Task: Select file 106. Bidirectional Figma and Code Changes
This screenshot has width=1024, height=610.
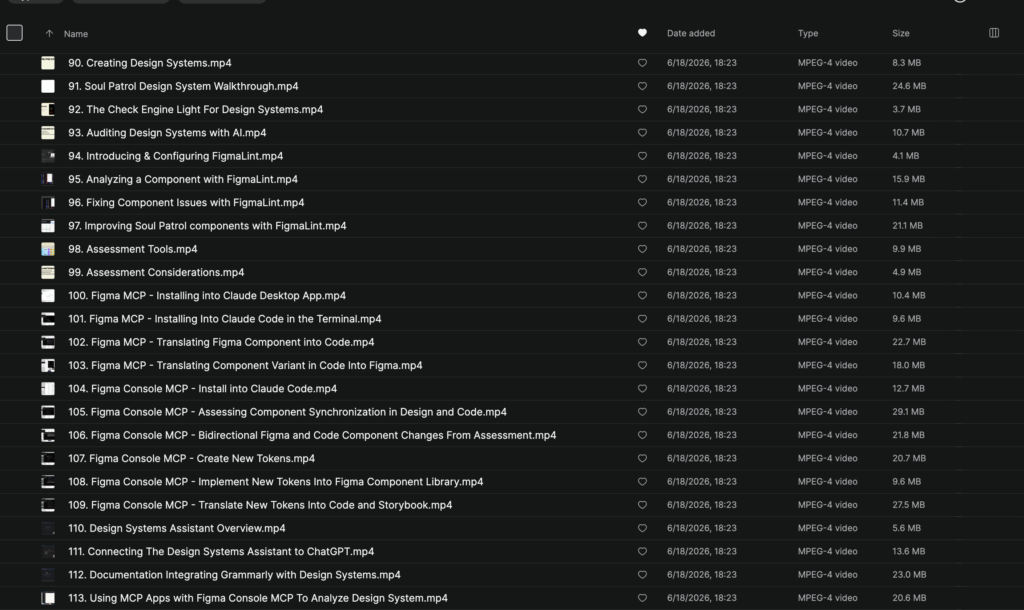Action: pyautogui.click(x=312, y=435)
